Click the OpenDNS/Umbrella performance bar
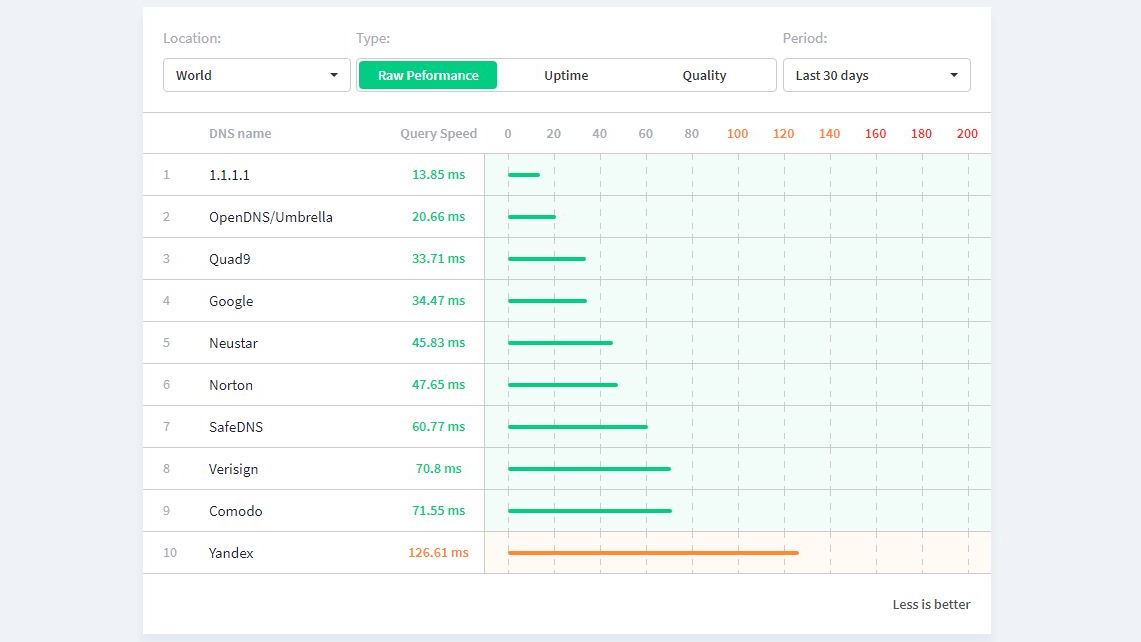The width and height of the screenshot is (1141, 642). [532, 217]
